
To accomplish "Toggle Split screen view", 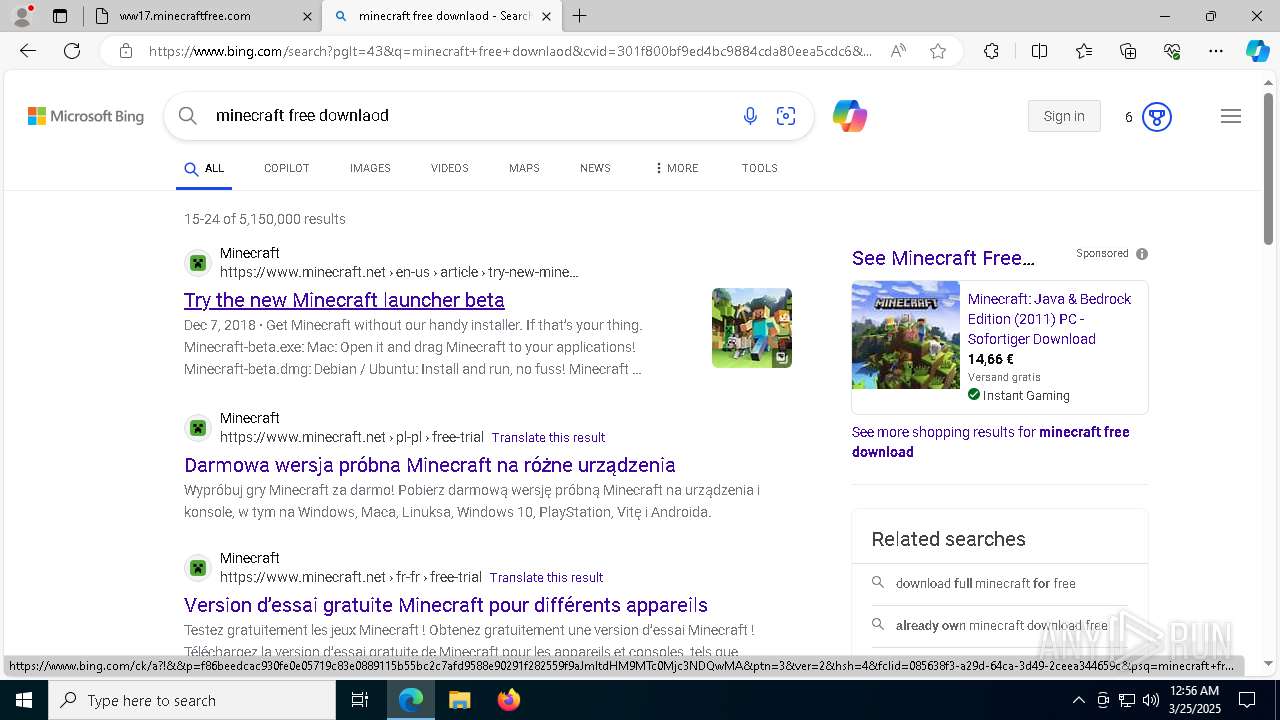I will 1039,51.
